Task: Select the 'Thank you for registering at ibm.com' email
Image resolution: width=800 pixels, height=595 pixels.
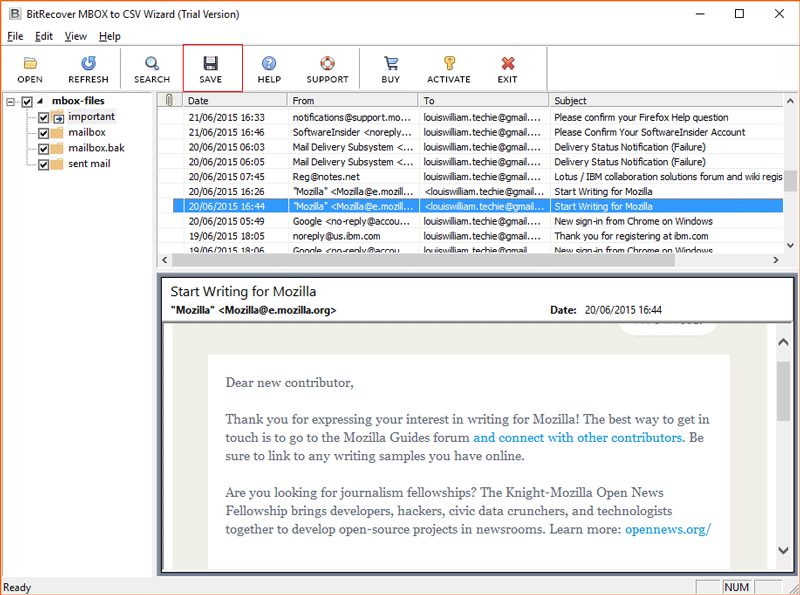Action: 470,236
